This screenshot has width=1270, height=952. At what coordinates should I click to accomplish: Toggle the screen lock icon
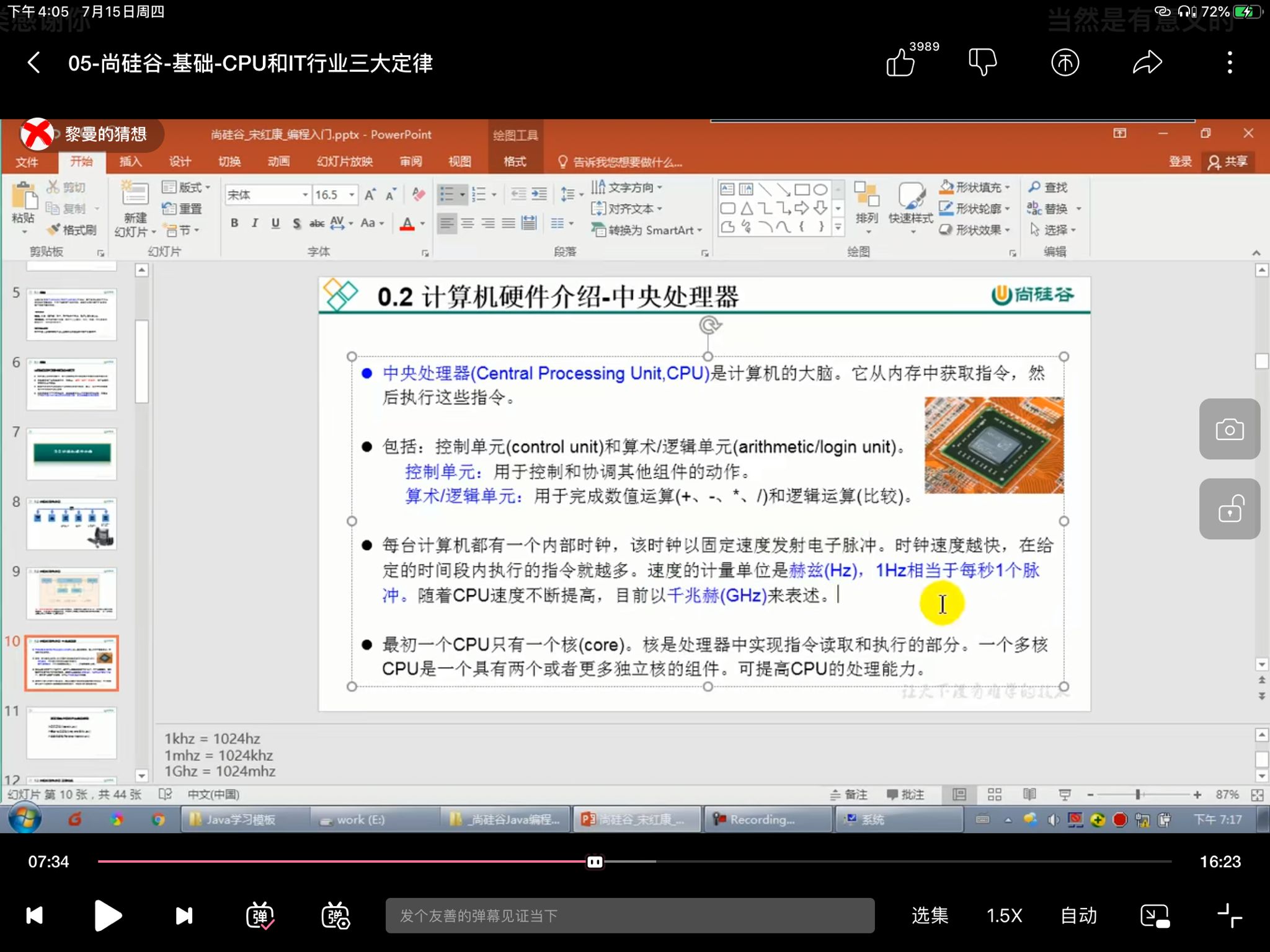point(1229,509)
